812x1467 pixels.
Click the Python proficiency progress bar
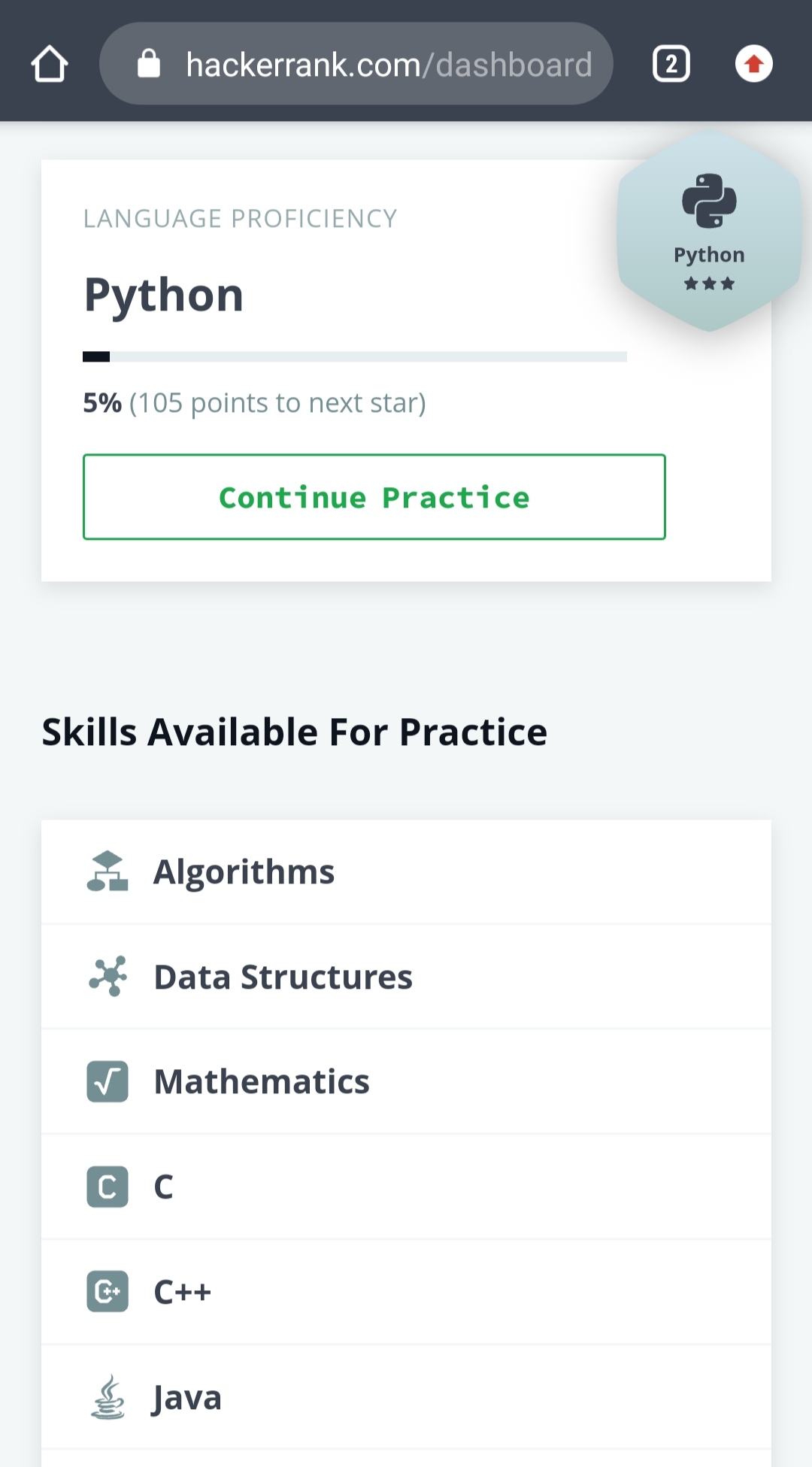[354, 356]
